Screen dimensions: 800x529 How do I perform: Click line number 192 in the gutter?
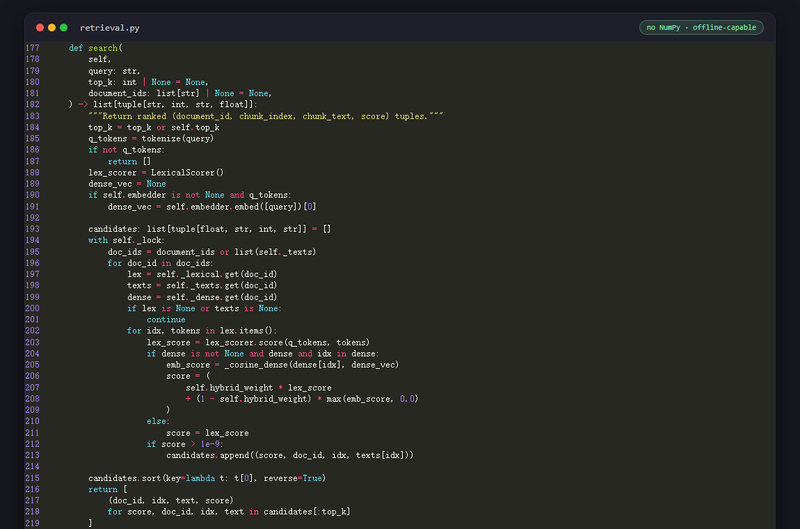(x=32, y=218)
